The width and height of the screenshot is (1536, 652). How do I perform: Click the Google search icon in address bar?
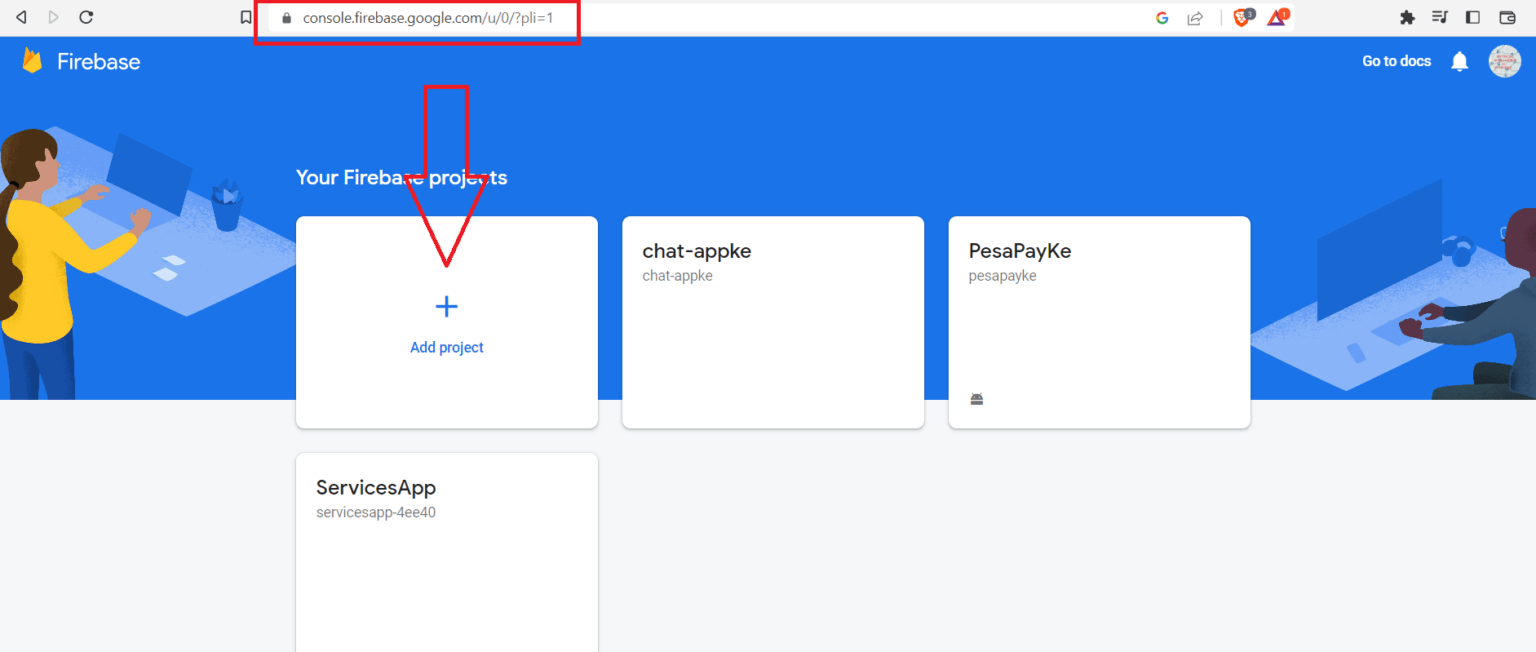pos(1162,17)
